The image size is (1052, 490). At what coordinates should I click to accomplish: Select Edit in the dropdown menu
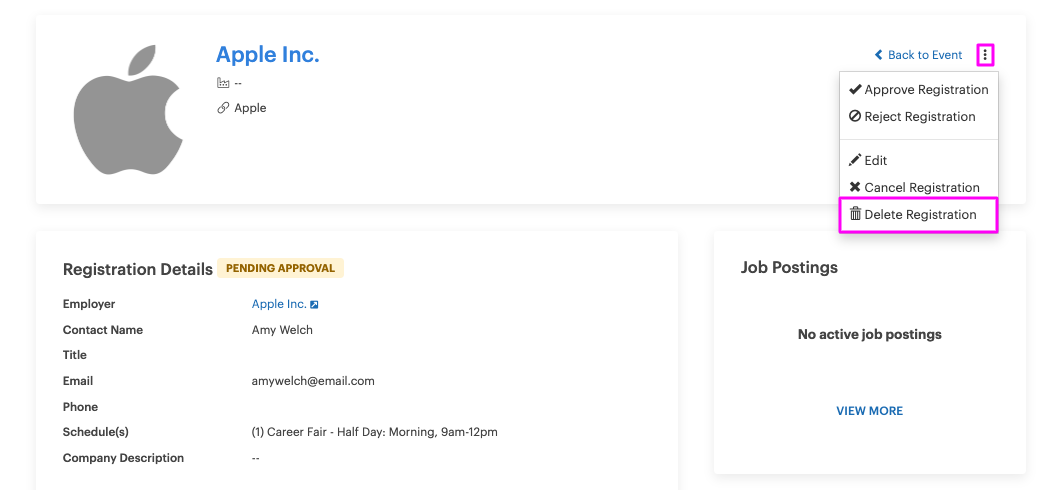point(918,160)
